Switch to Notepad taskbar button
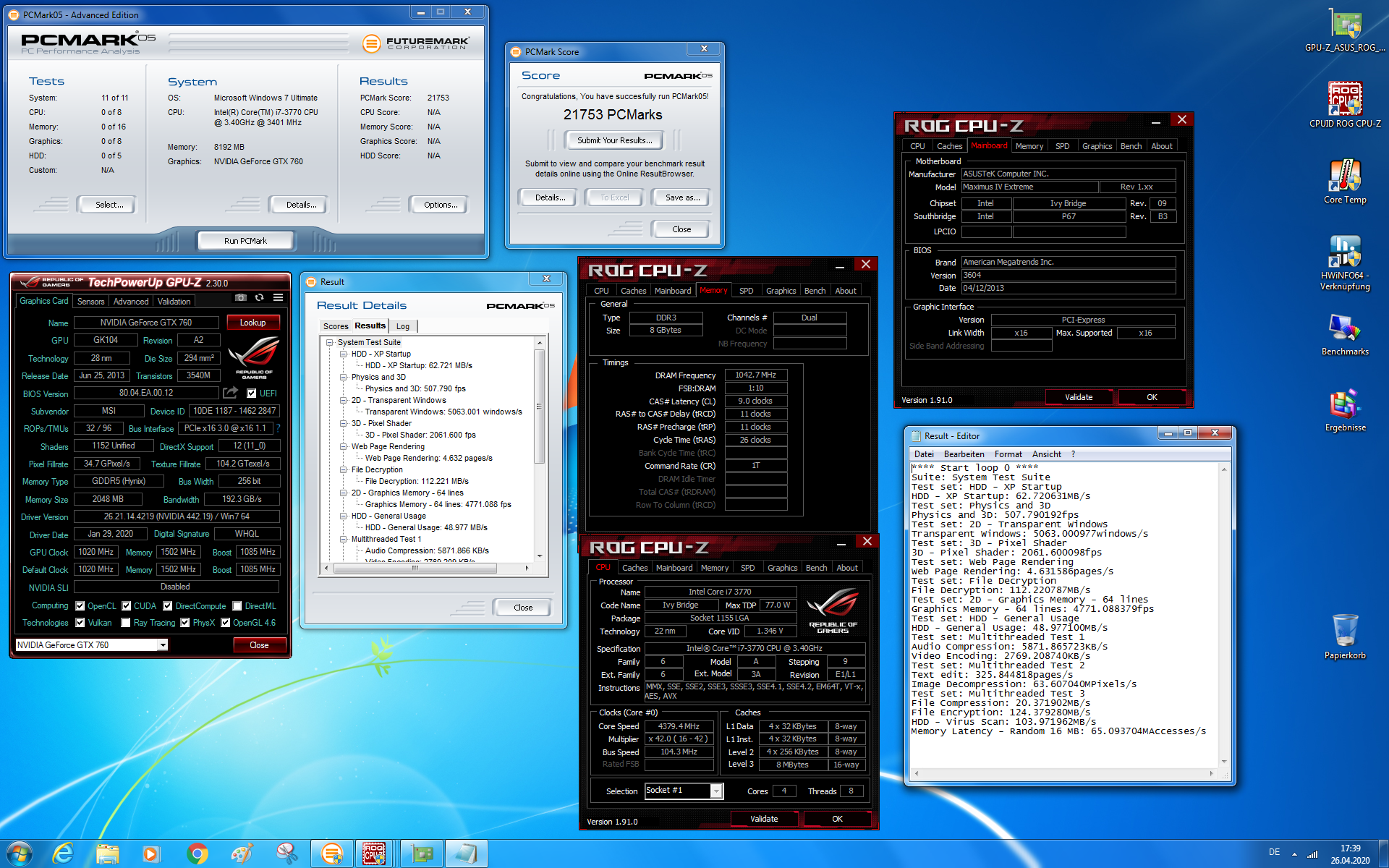The height and width of the screenshot is (868, 1389). tap(466, 854)
